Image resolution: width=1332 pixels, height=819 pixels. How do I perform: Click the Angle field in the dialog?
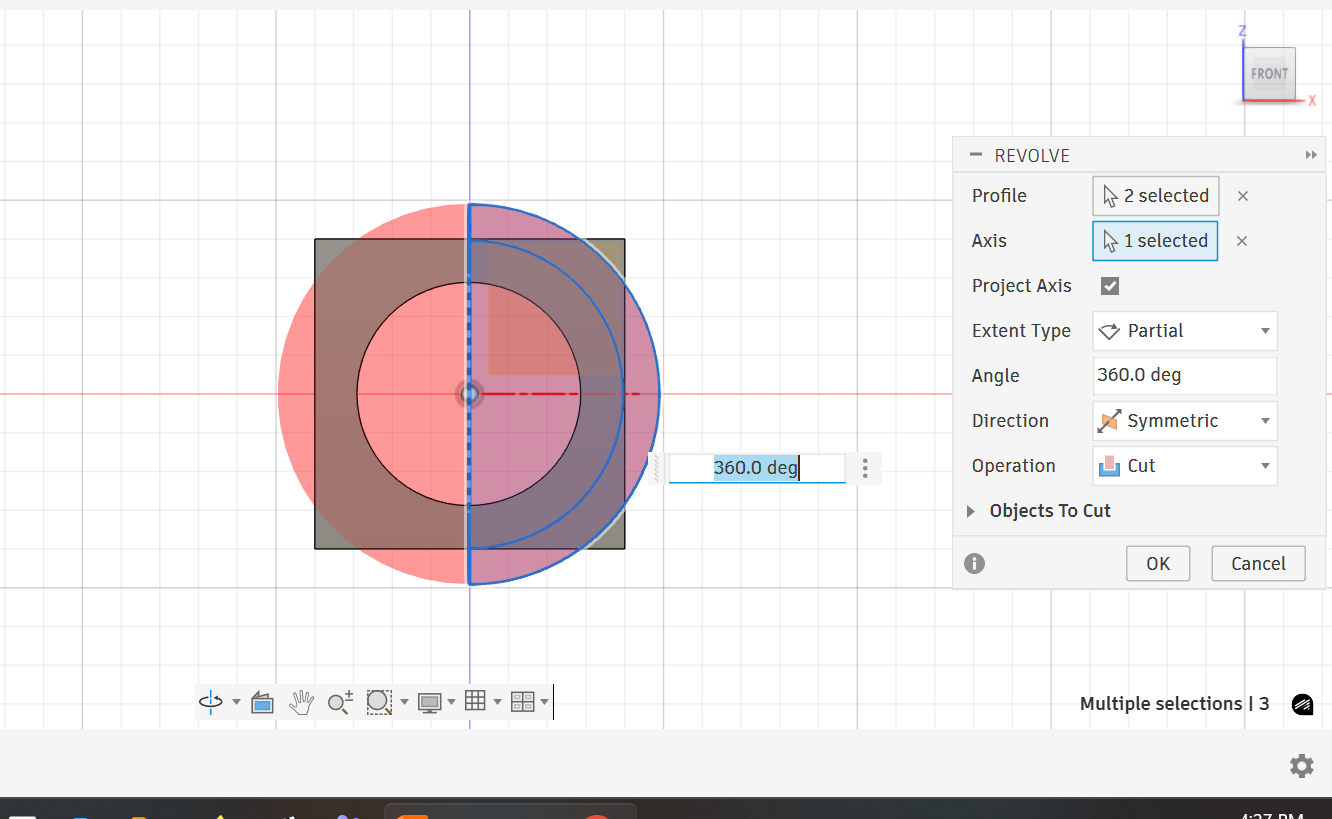(x=1185, y=376)
